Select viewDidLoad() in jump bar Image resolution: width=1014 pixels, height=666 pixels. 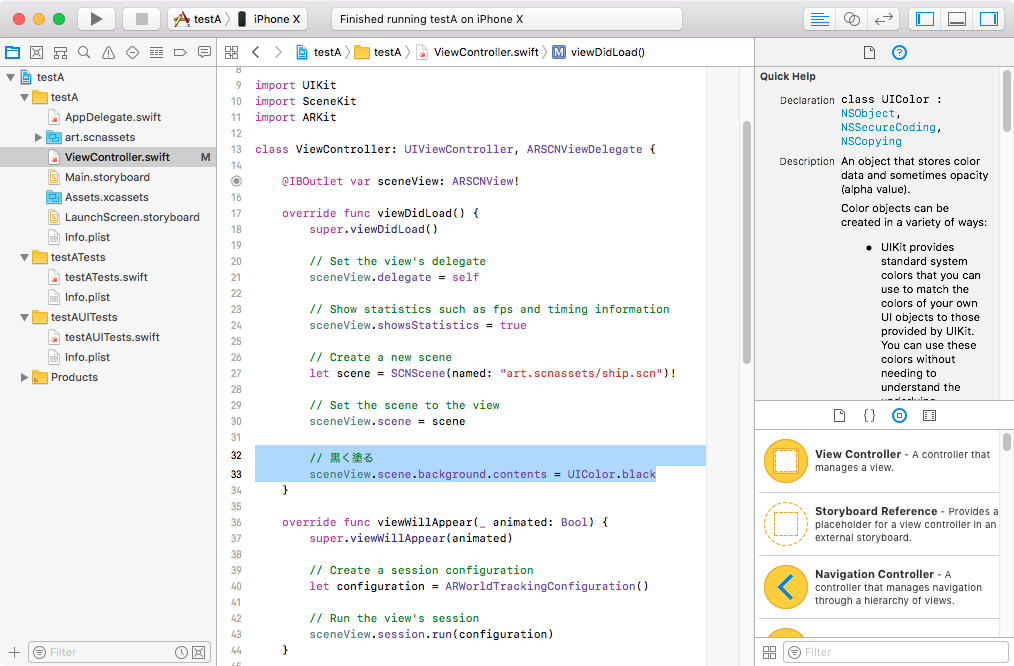(x=599, y=52)
